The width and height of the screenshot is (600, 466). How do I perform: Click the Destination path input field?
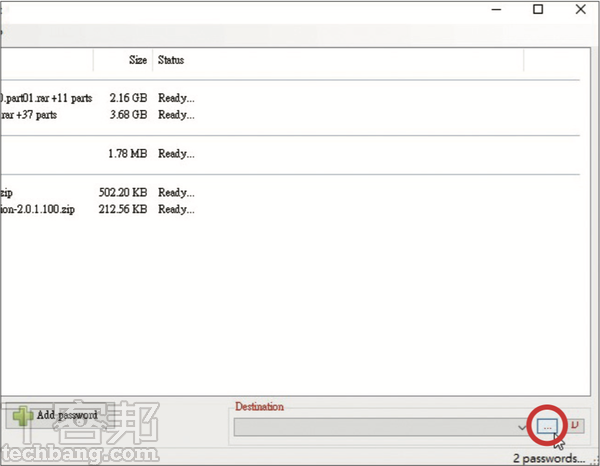pos(380,427)
